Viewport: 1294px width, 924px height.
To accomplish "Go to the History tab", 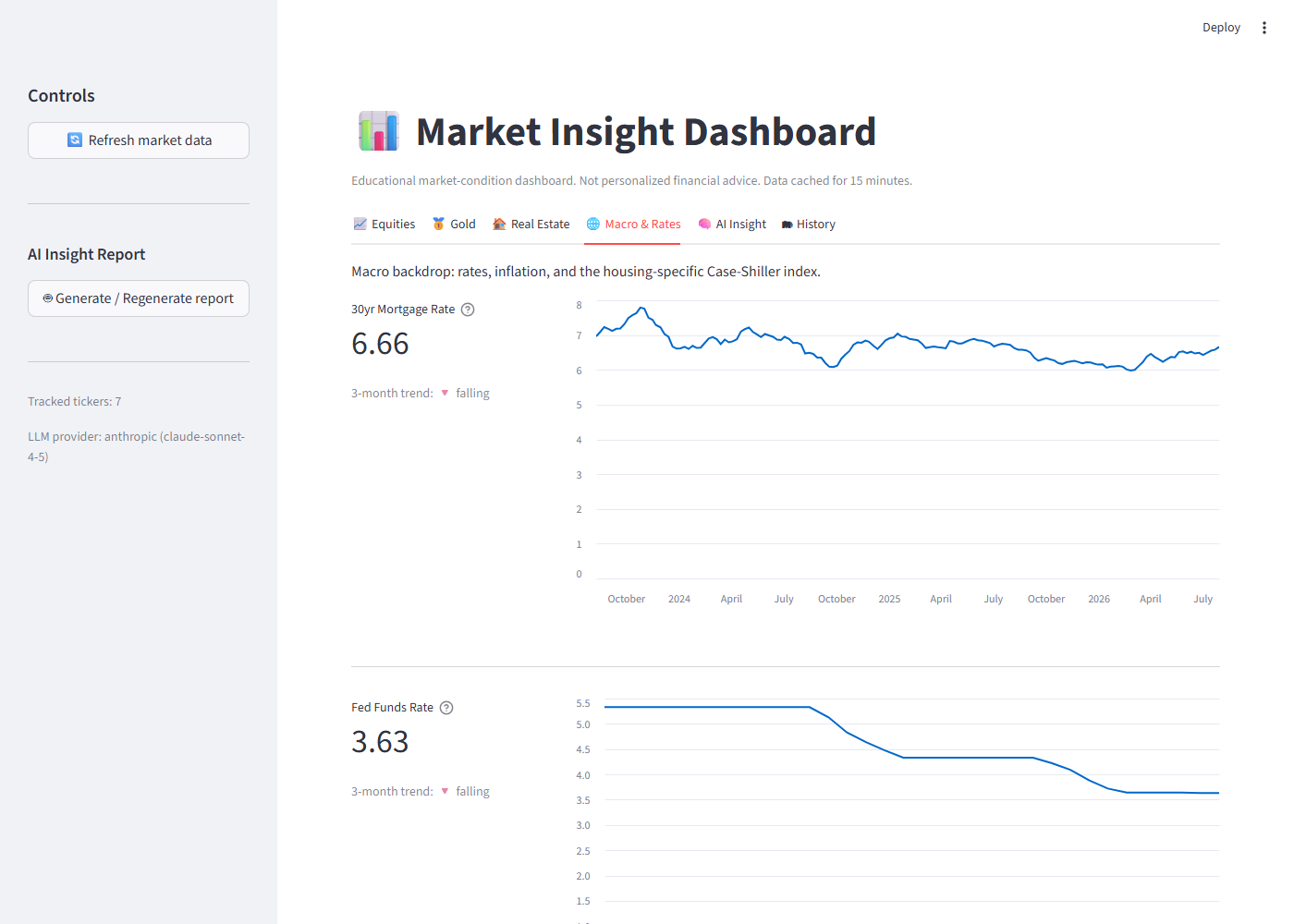I will pyautogui.click(x=809, y=225).
